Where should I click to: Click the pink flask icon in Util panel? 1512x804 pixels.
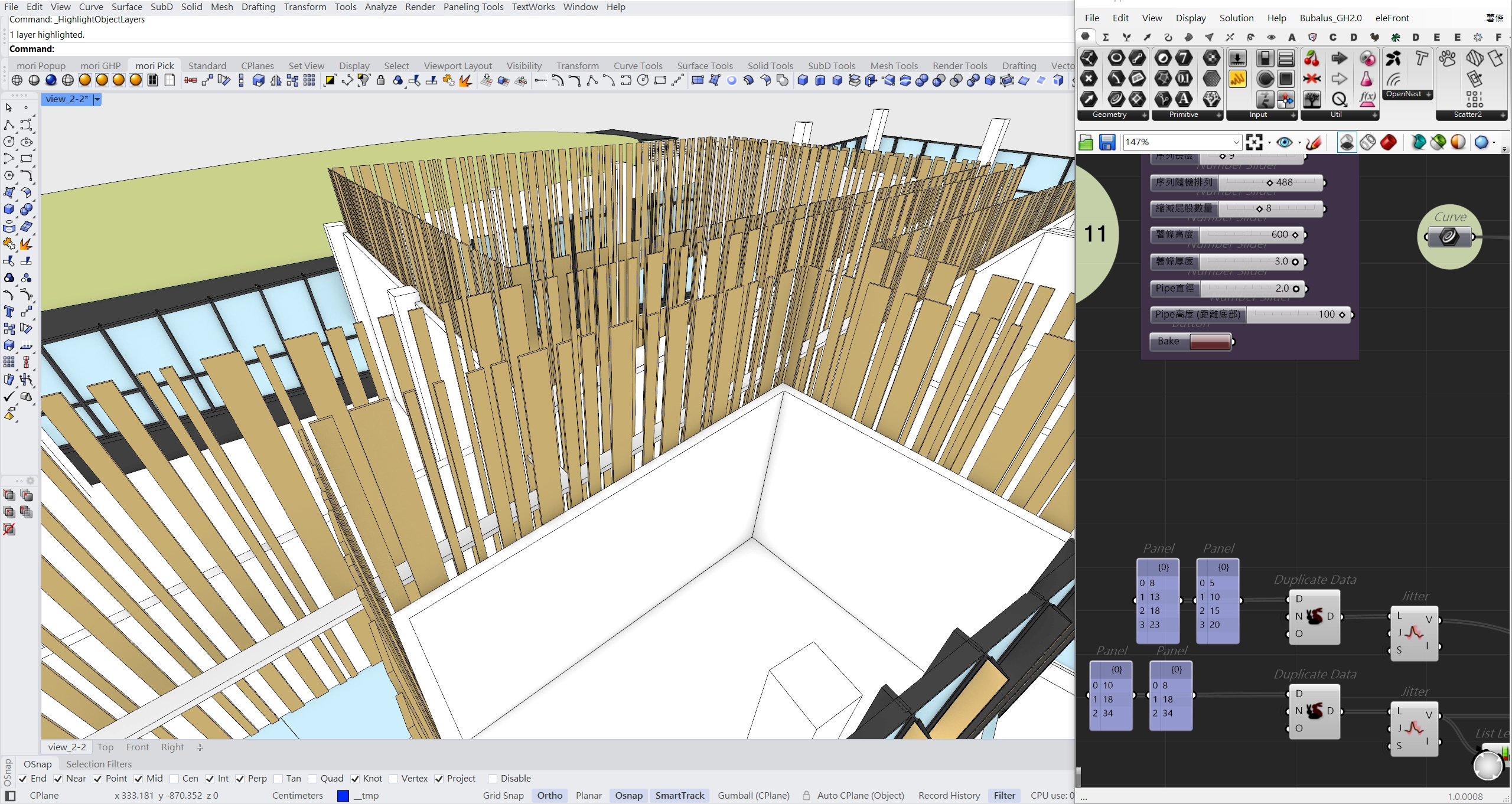click(x=1367, y=79)
